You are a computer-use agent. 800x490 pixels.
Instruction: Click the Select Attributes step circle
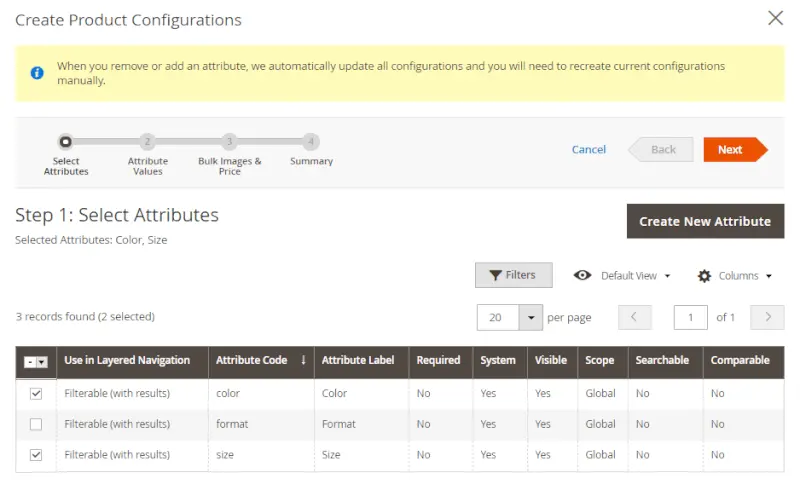(66, 142)
